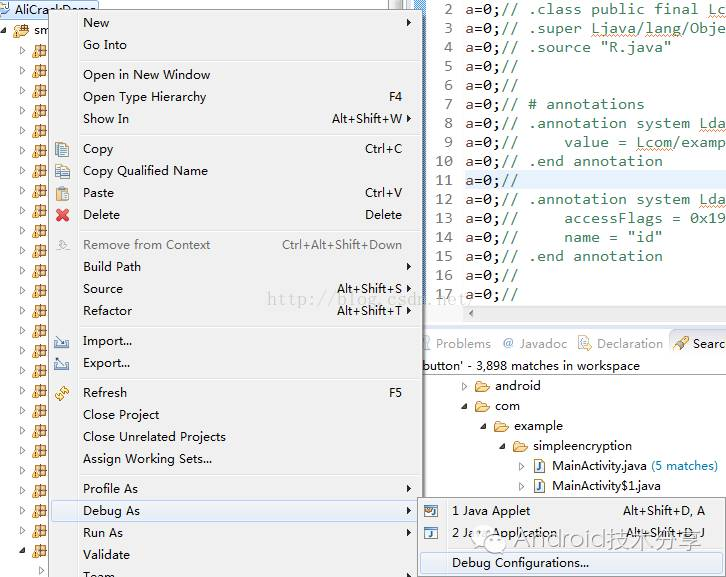Collapse the com folder in search results

point(464,407)
